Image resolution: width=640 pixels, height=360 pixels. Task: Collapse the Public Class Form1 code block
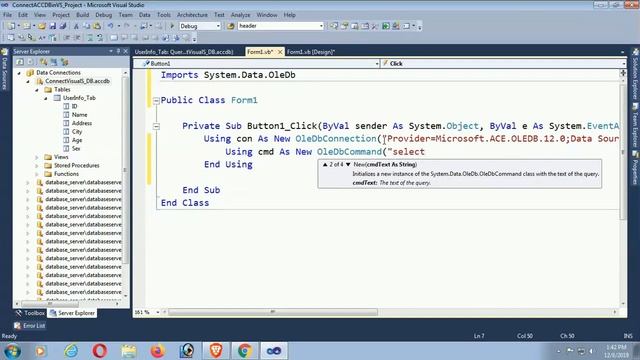tap(156, 100)
